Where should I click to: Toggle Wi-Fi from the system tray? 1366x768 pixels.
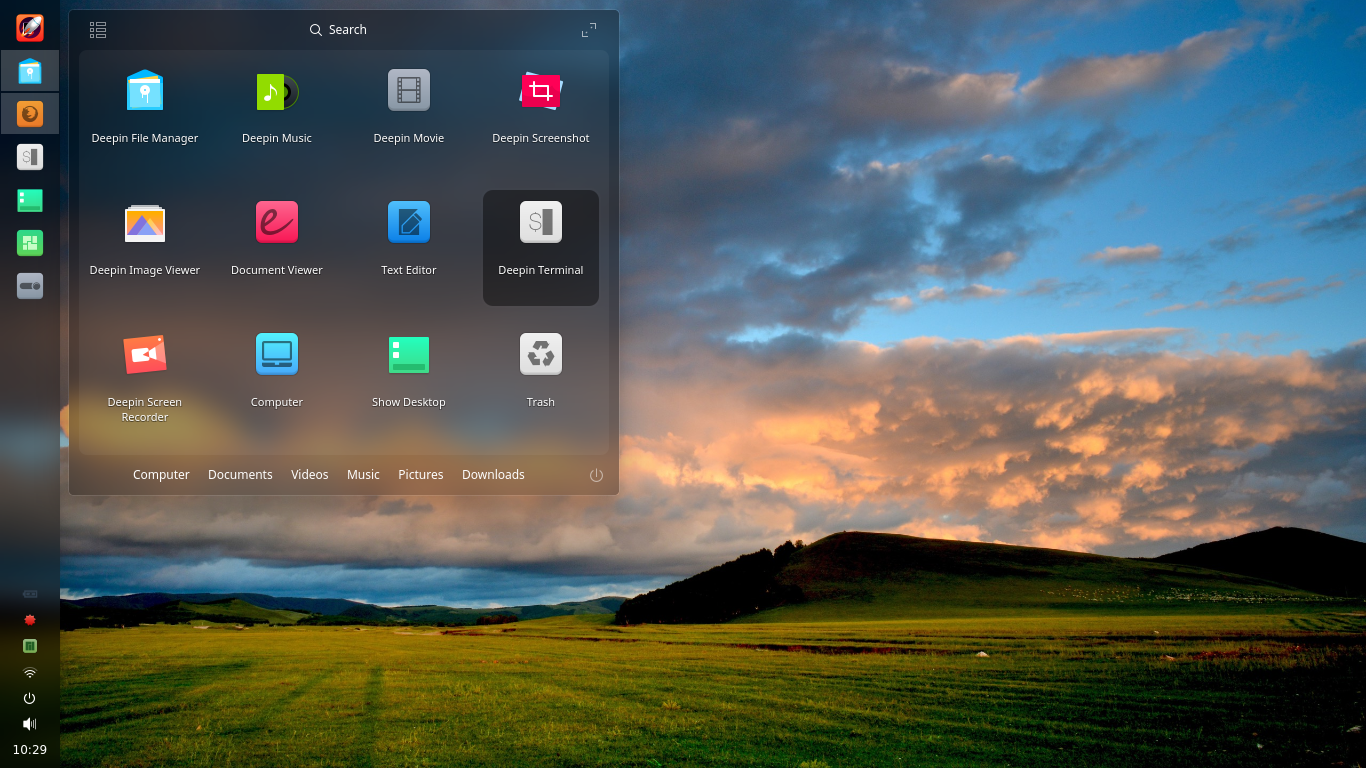[29, 673]
